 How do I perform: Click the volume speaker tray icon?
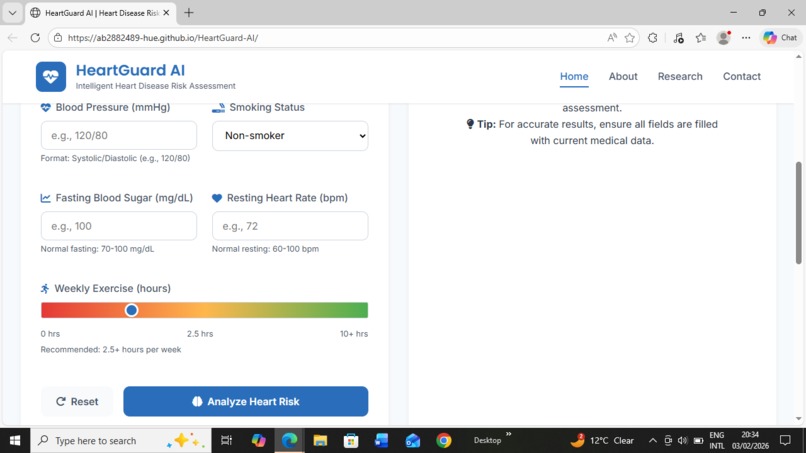pos(683,441)
